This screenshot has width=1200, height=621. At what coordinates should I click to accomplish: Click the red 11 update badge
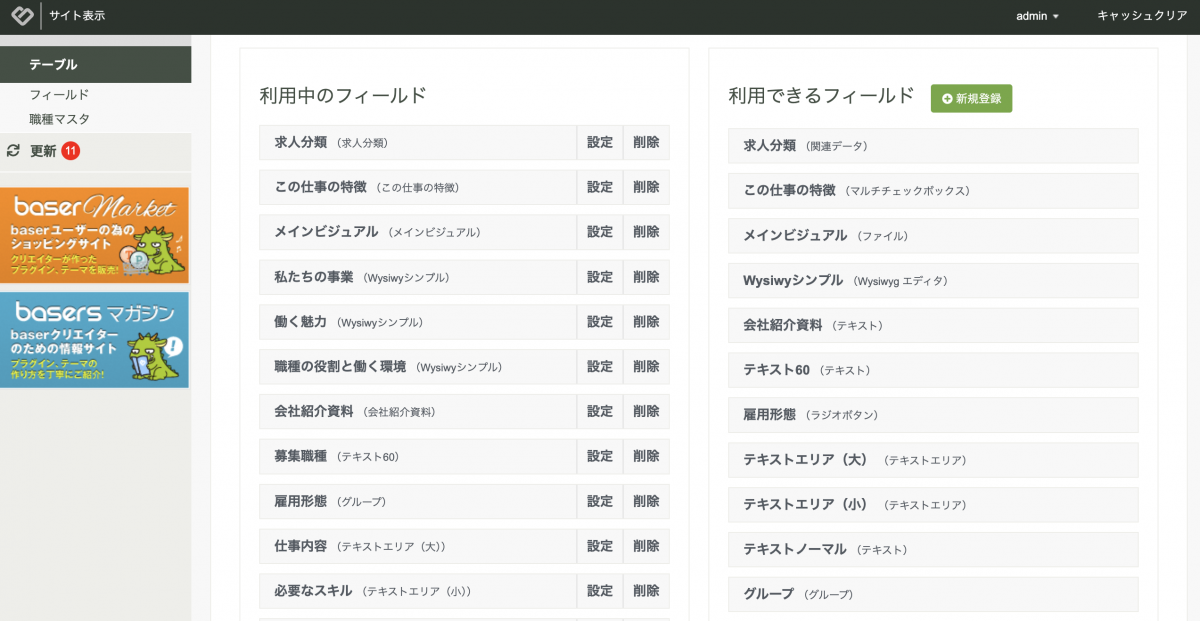[70, 151]
